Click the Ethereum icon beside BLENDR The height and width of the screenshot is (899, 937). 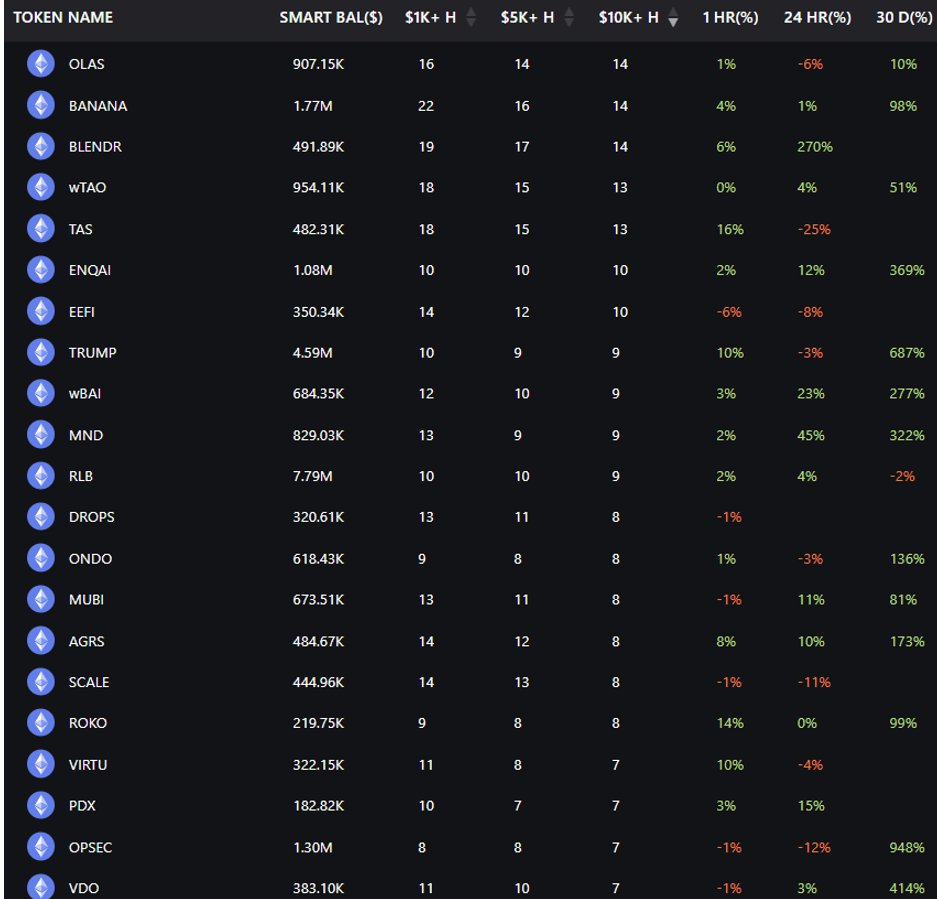coord(41,146)
